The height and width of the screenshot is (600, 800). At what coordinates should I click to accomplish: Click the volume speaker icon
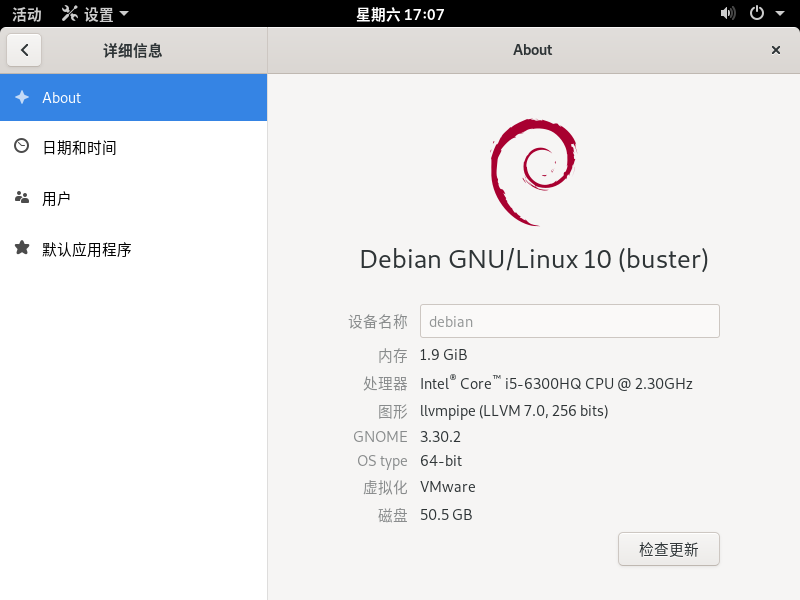click(x=728, y=13)
